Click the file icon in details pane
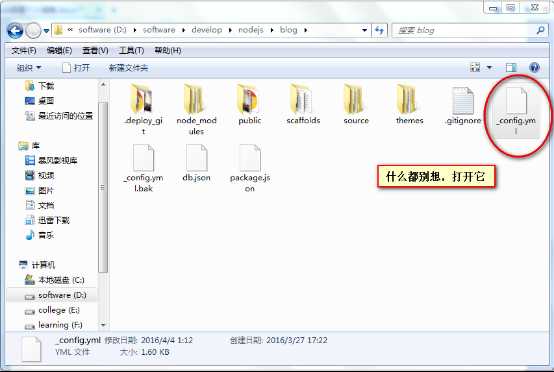The image size is (554, 372). [31, 349]
